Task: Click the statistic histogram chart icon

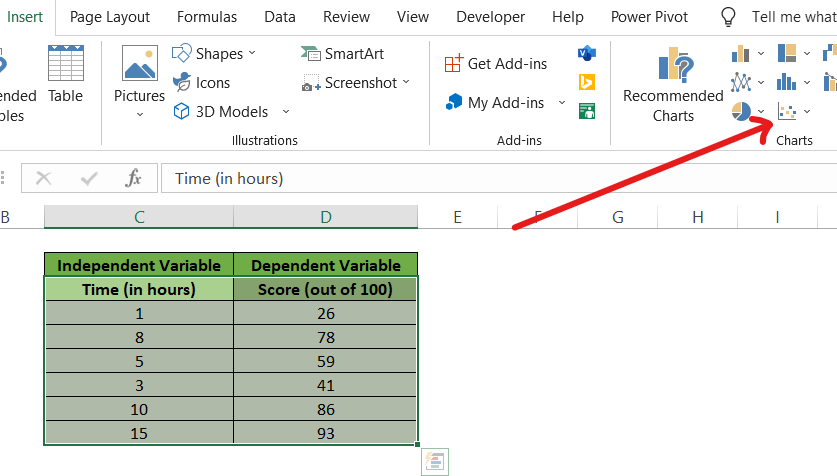Action: 788,82
